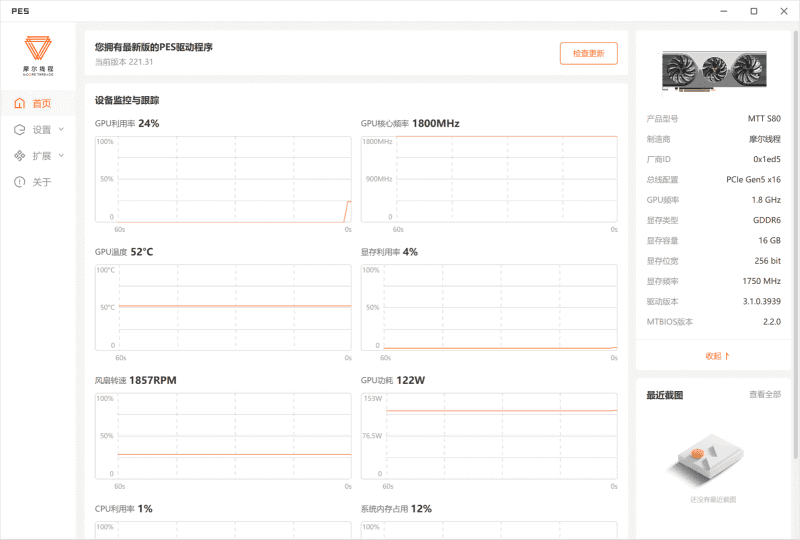Close the PES window
Image resolution: width=800 pixels, height=540 pixels.
pos(784,11)
